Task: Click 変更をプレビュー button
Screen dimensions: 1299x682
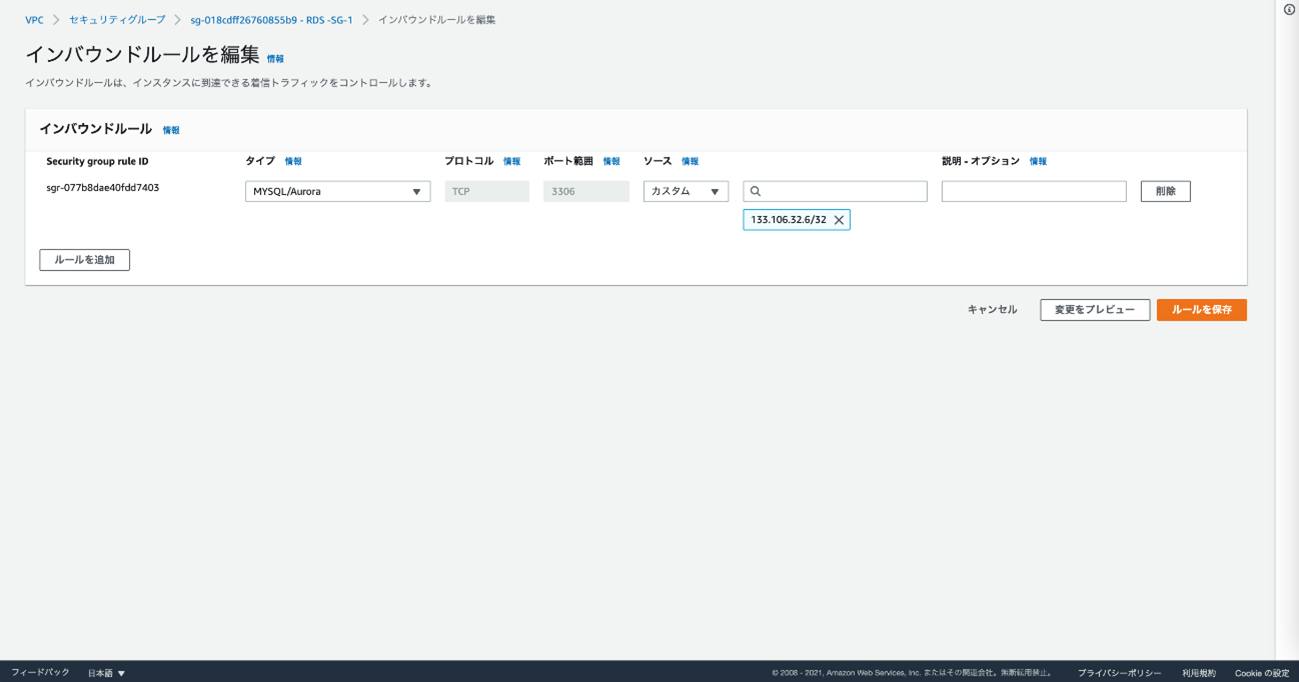Action: [x=1094, y=310]
